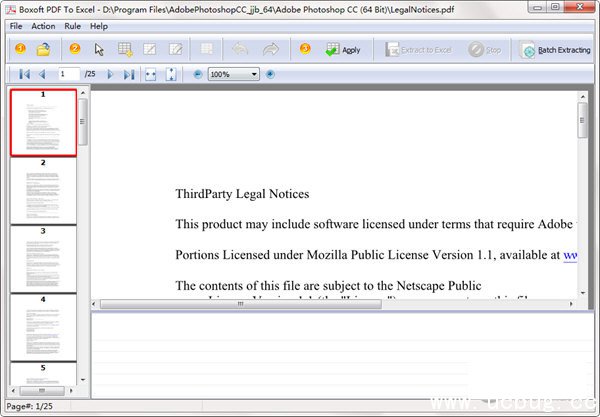The height and width of the screenshot is (417, 600).
Task: Select page 5 thumbnail
Action: pos(43,374)
